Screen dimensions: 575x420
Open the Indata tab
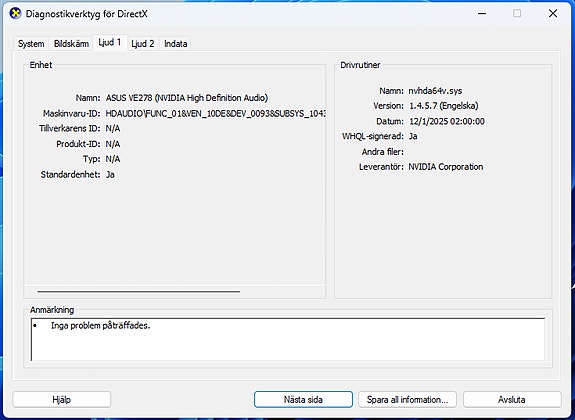176,44
